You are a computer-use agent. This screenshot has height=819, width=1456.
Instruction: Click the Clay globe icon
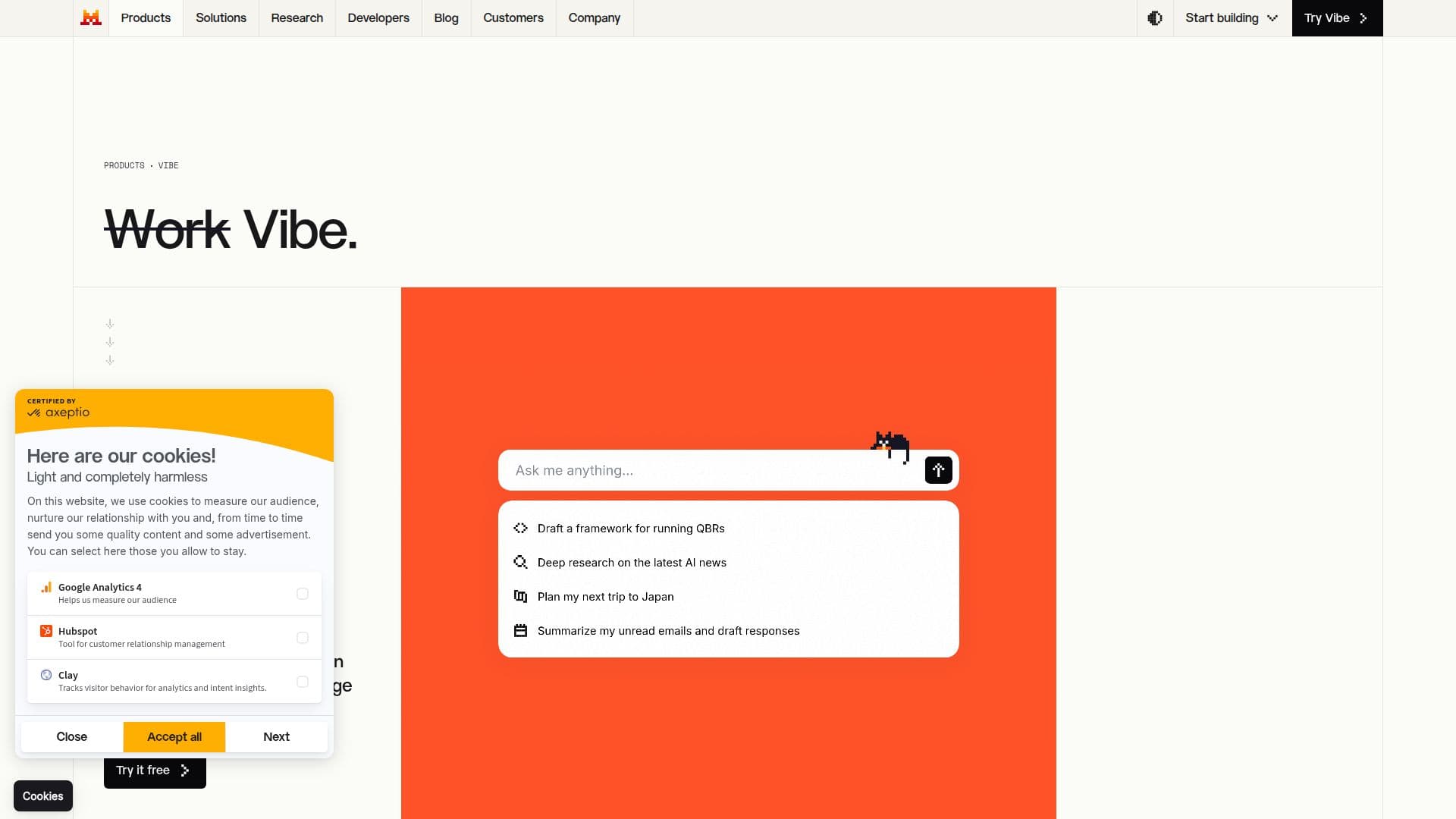(46, 675)
